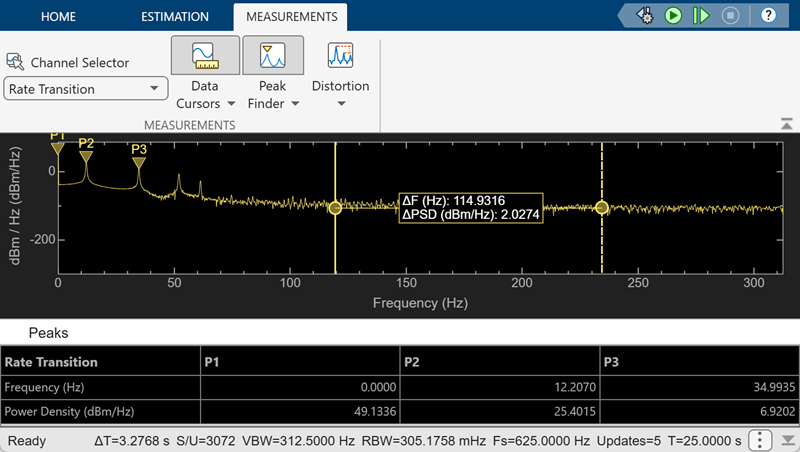Collapse the toolstrip ribbon
Screen dimensions: 800x452
pyautogui.click(x=786, y=124)
